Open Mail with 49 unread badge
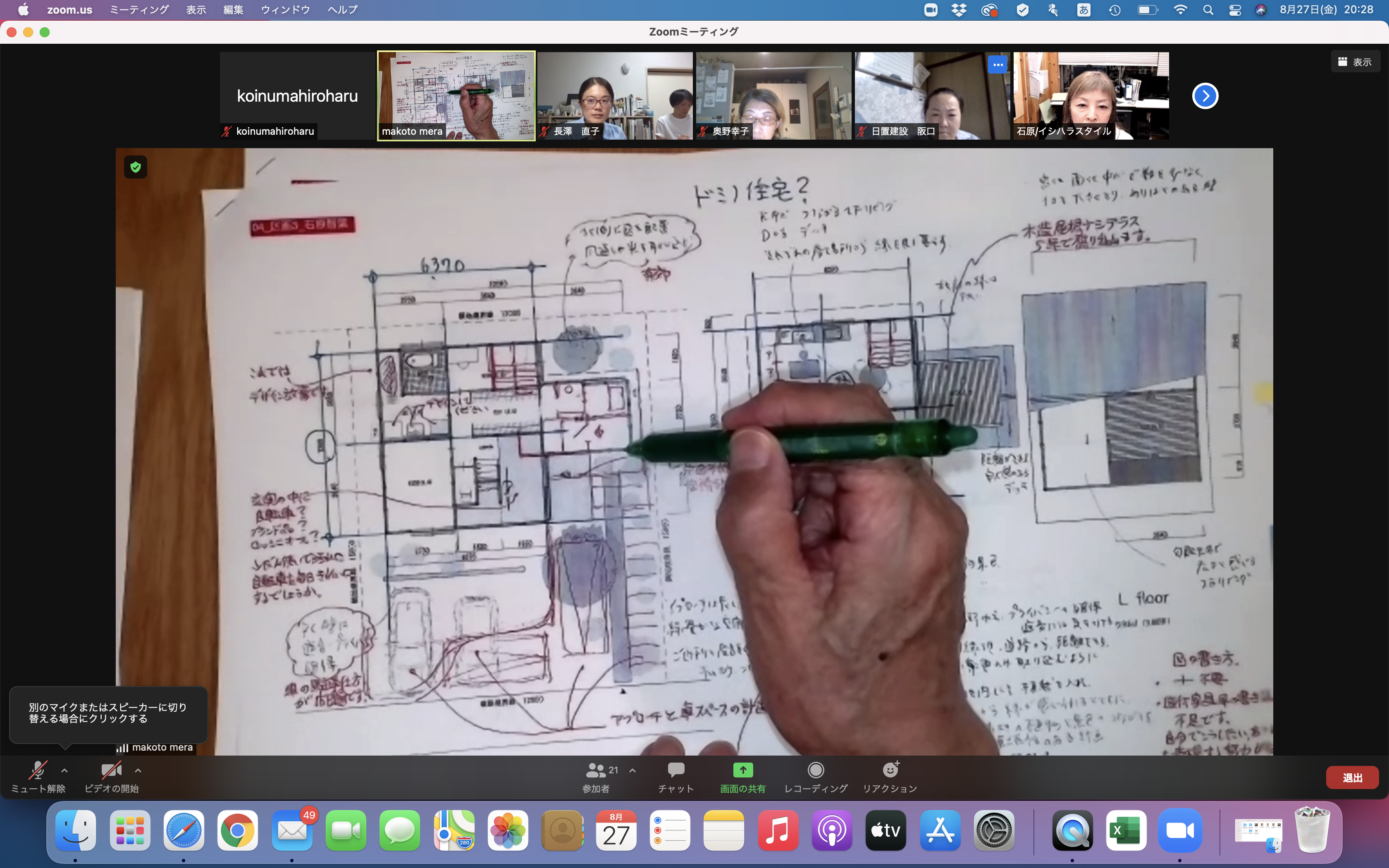The height and width of the screenshot is (868, 1389). point(292,830)
